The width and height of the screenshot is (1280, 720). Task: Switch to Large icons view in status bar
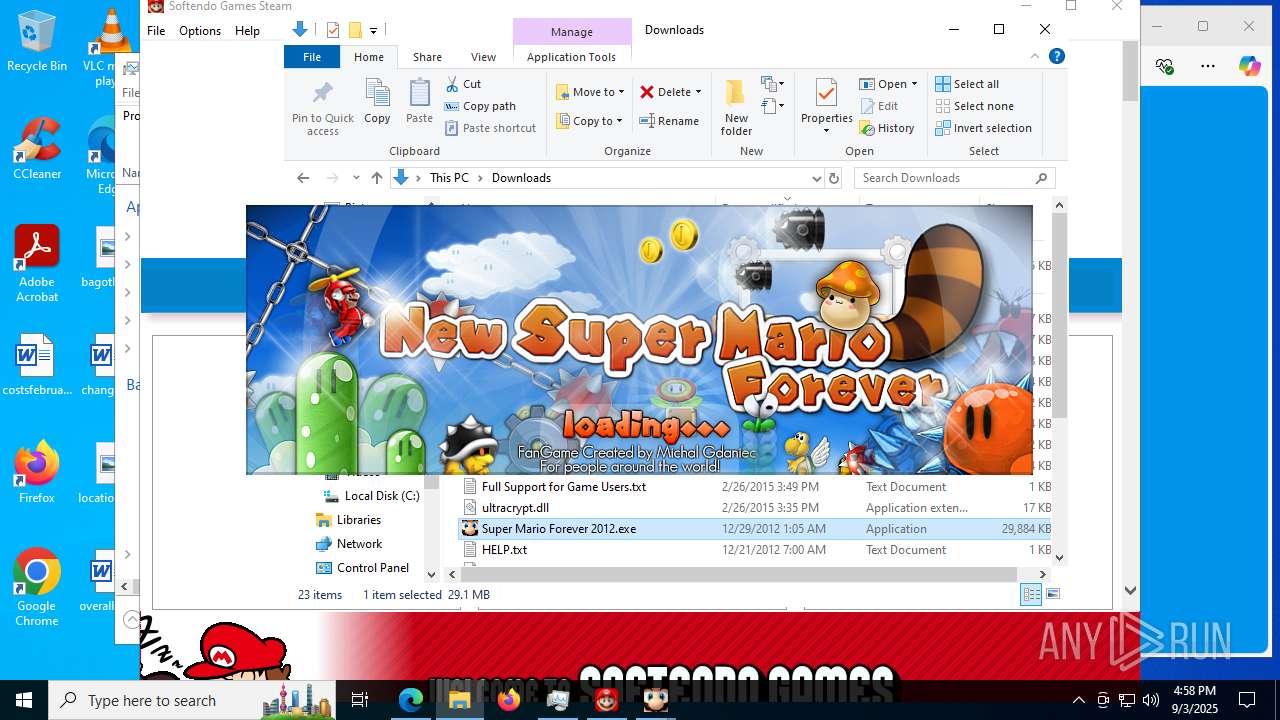1052,594
